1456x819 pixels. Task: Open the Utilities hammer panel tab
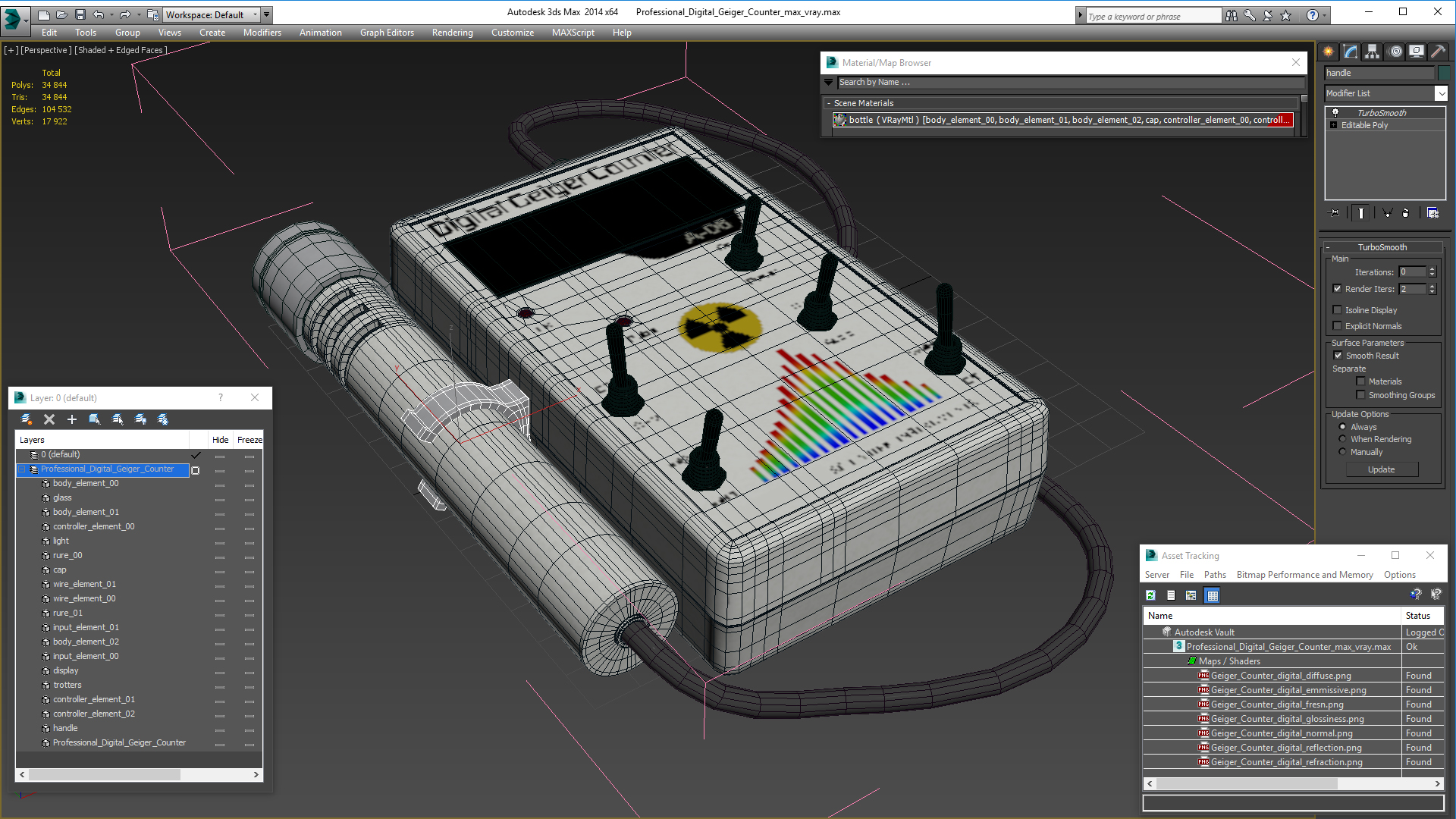1438,52
